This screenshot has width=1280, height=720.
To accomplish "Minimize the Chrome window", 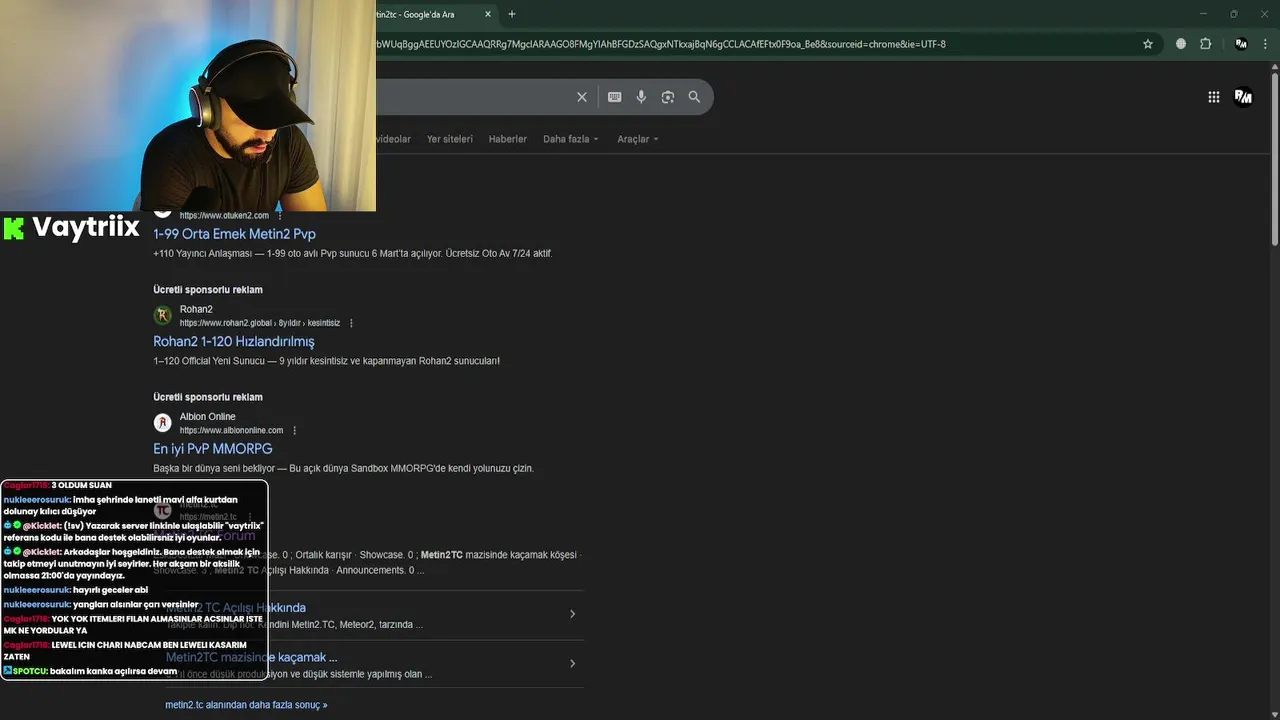I will pyautogui.click(x=1203, y=14).
